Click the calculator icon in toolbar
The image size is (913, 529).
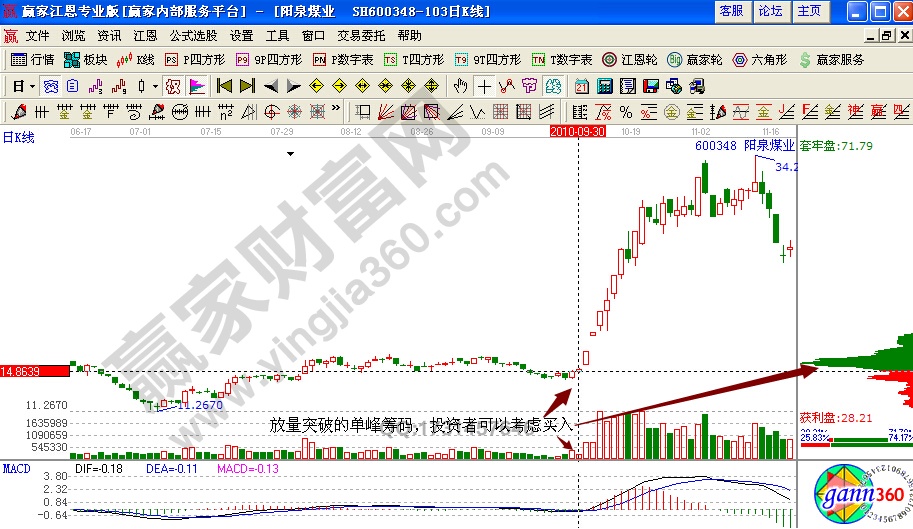(605, 86)
